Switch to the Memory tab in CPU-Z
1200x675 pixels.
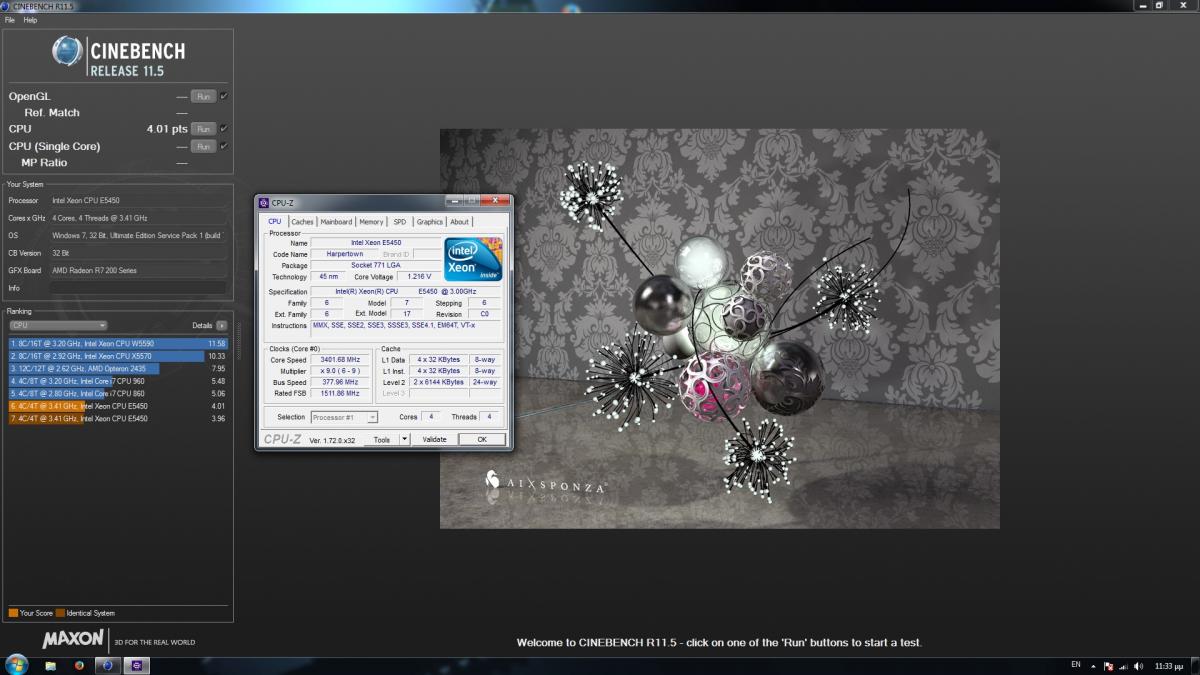[x=371, y=222]
